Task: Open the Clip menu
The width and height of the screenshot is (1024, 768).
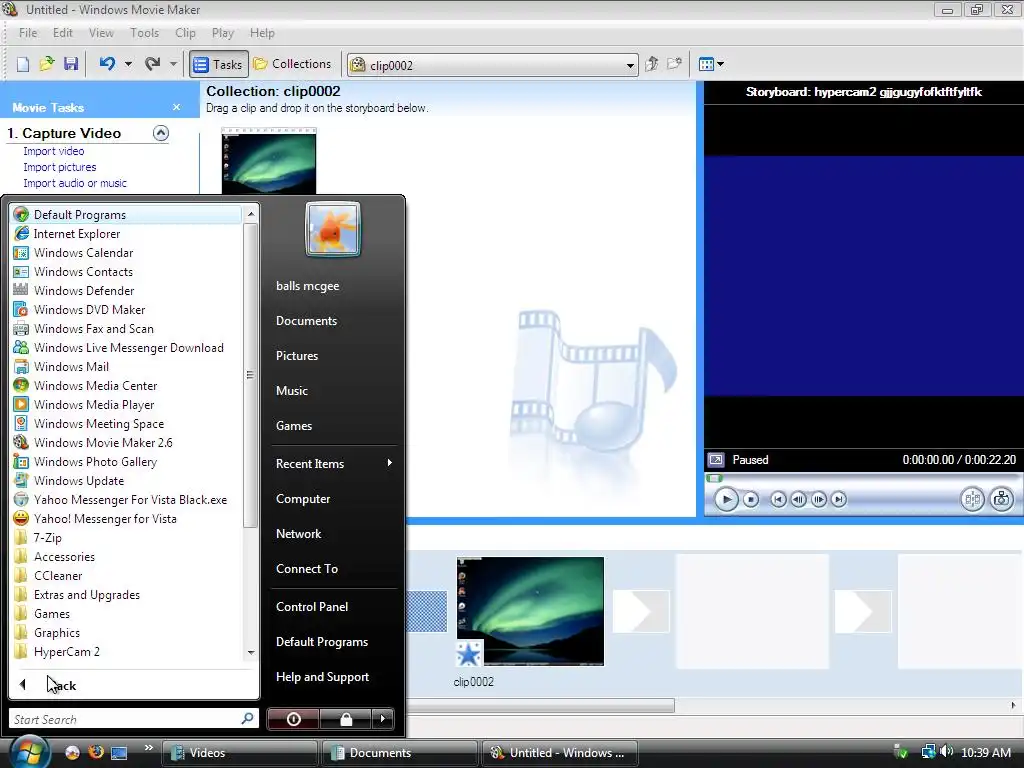Action: pos(185,33)
